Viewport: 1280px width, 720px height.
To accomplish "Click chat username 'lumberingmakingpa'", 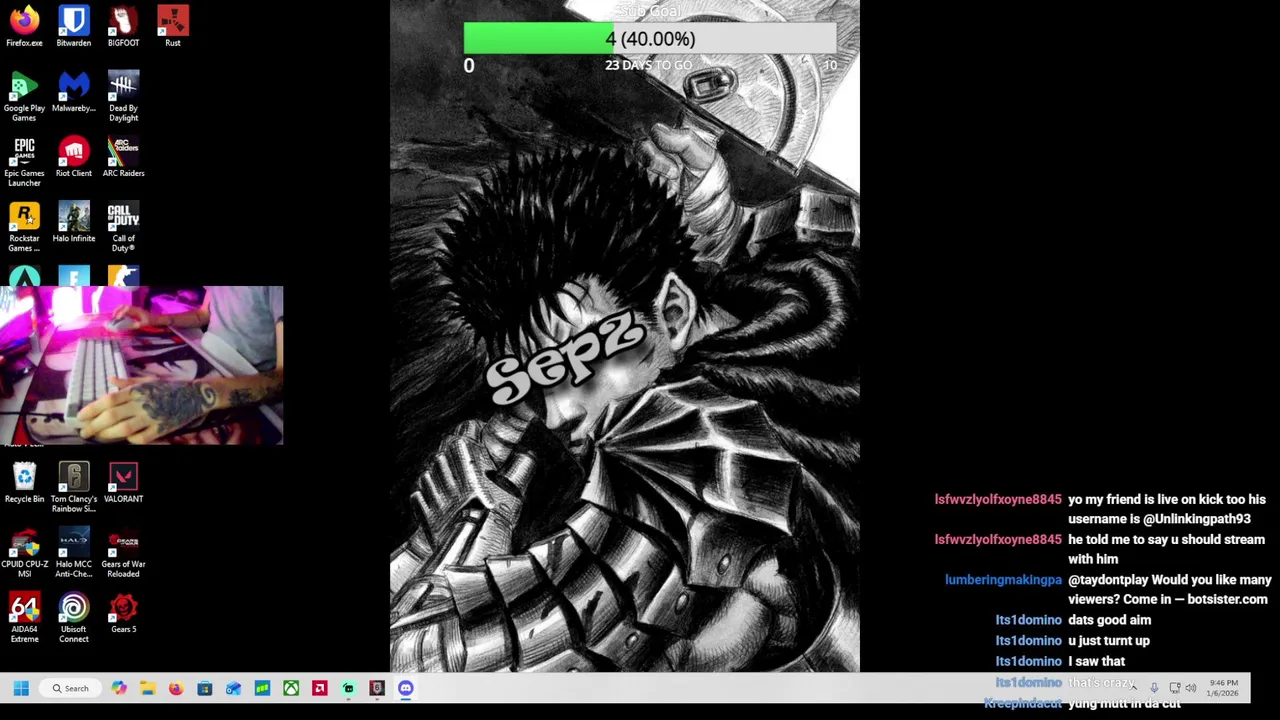I will point(1003,580).
